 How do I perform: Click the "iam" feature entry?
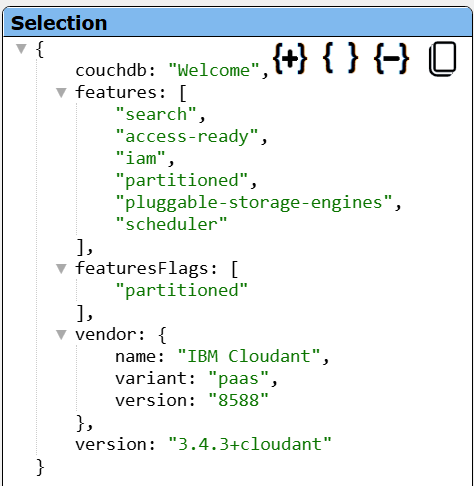[x=140, y=158]
